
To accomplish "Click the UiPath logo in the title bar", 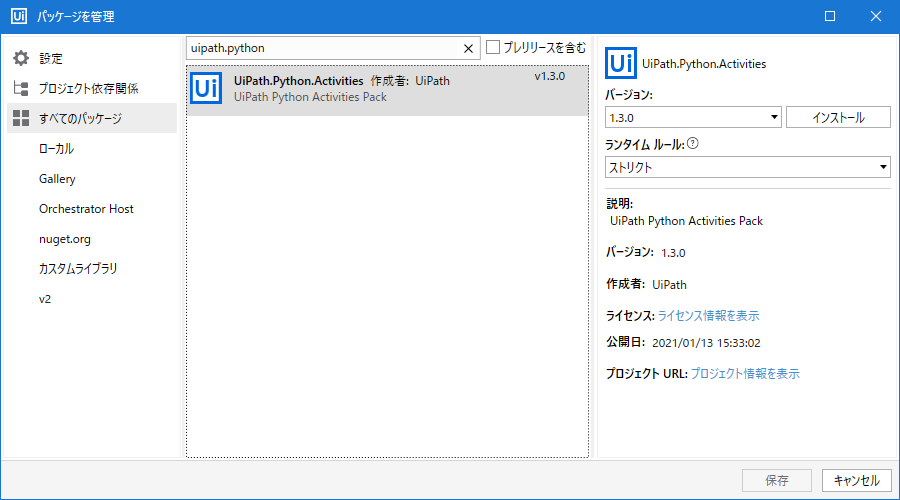I will [18, 16].
